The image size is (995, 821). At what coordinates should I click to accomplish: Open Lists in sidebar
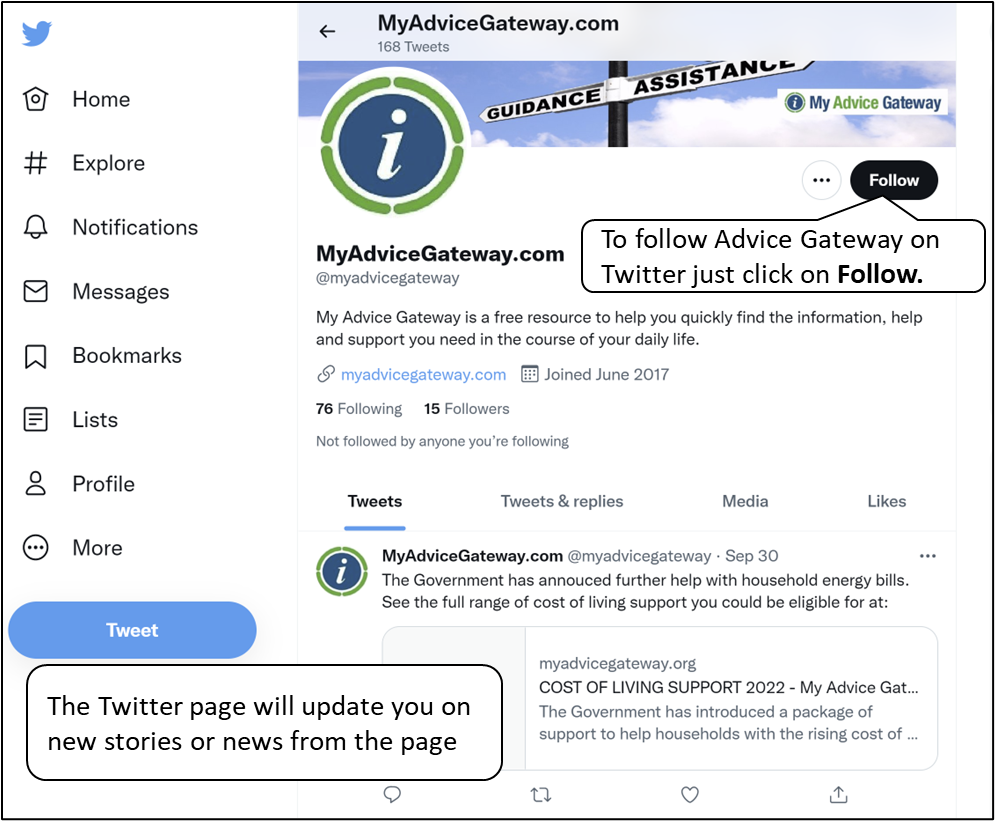point(70,419)
